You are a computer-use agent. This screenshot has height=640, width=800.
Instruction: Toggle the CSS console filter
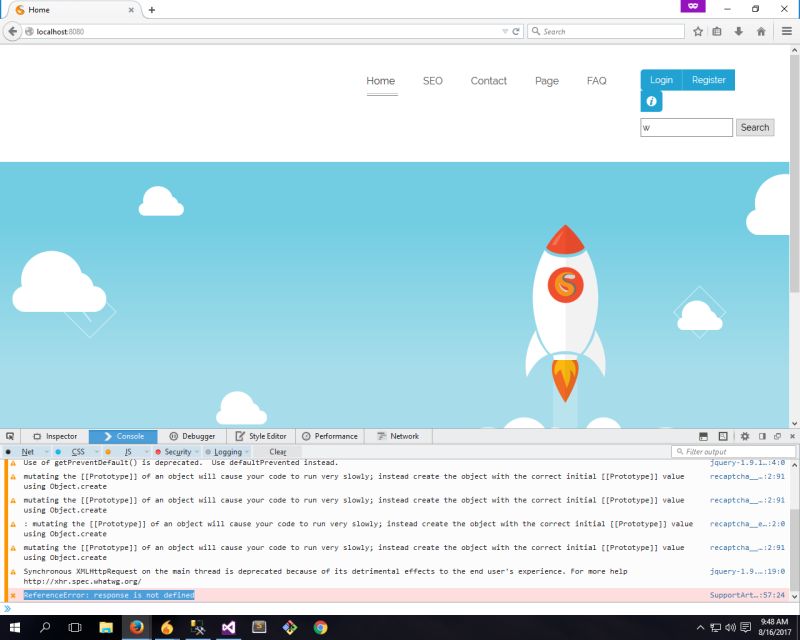click(x=78, y=451)
